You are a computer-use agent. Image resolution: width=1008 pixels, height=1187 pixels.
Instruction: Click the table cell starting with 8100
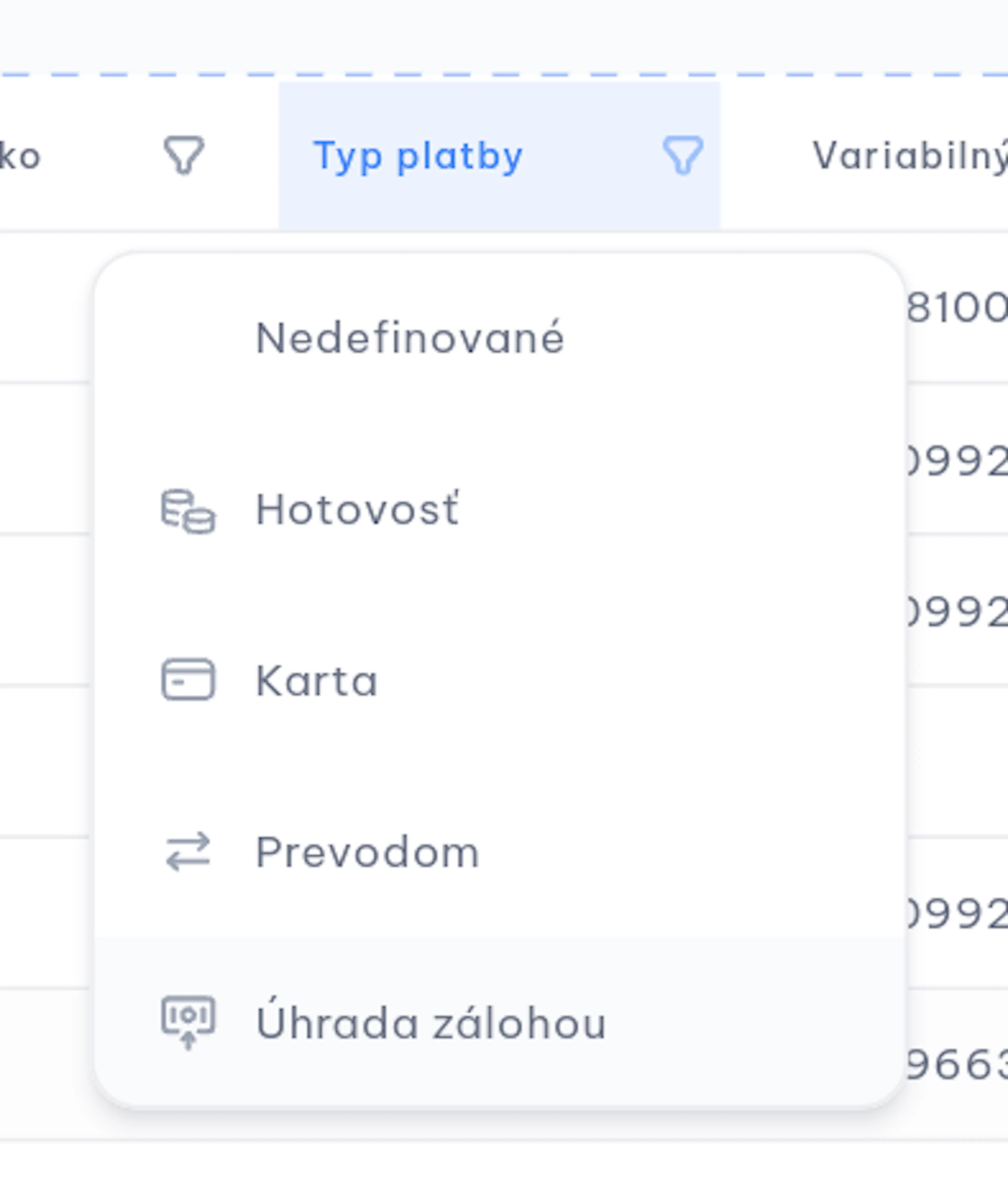pos(957,308)
